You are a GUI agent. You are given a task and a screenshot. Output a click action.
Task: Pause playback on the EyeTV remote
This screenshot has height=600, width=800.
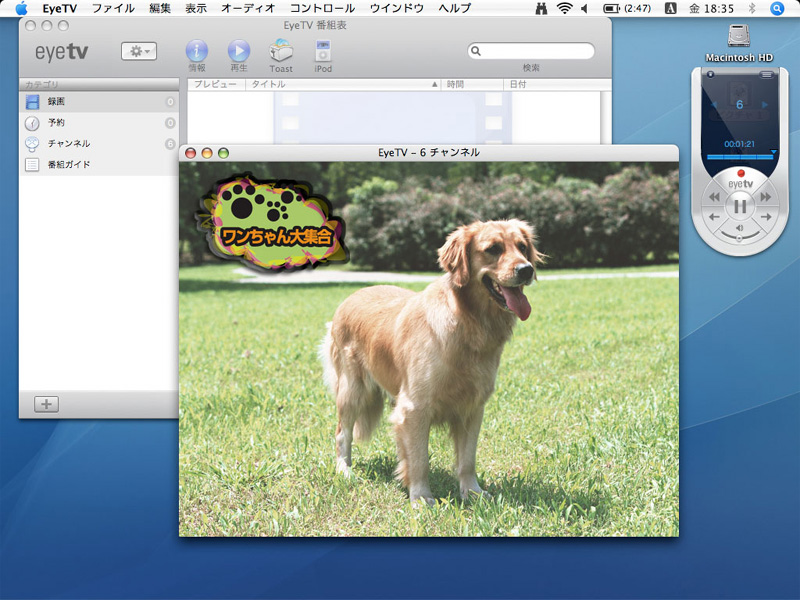[x=740, y=206]
